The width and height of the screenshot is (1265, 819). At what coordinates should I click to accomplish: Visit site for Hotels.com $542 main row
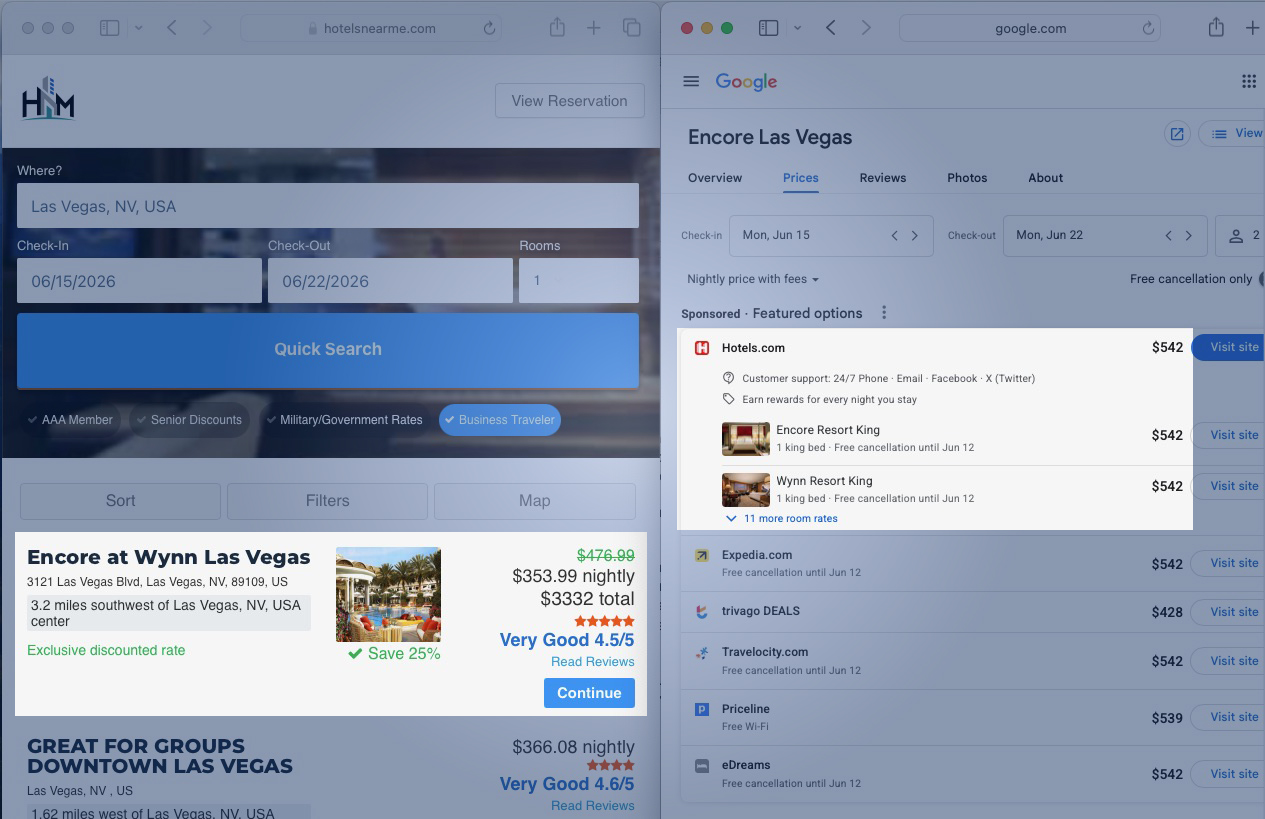point(1230,347)
